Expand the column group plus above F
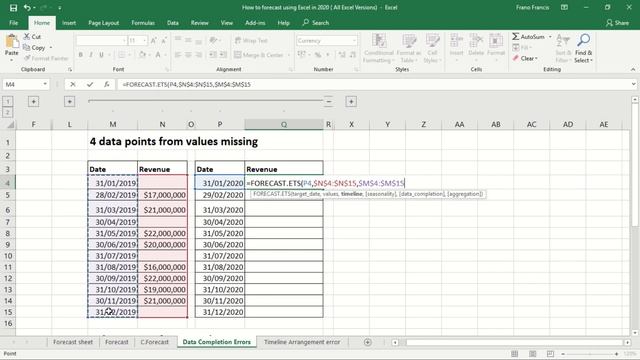640x360 pixels. [x=33, y=101]
